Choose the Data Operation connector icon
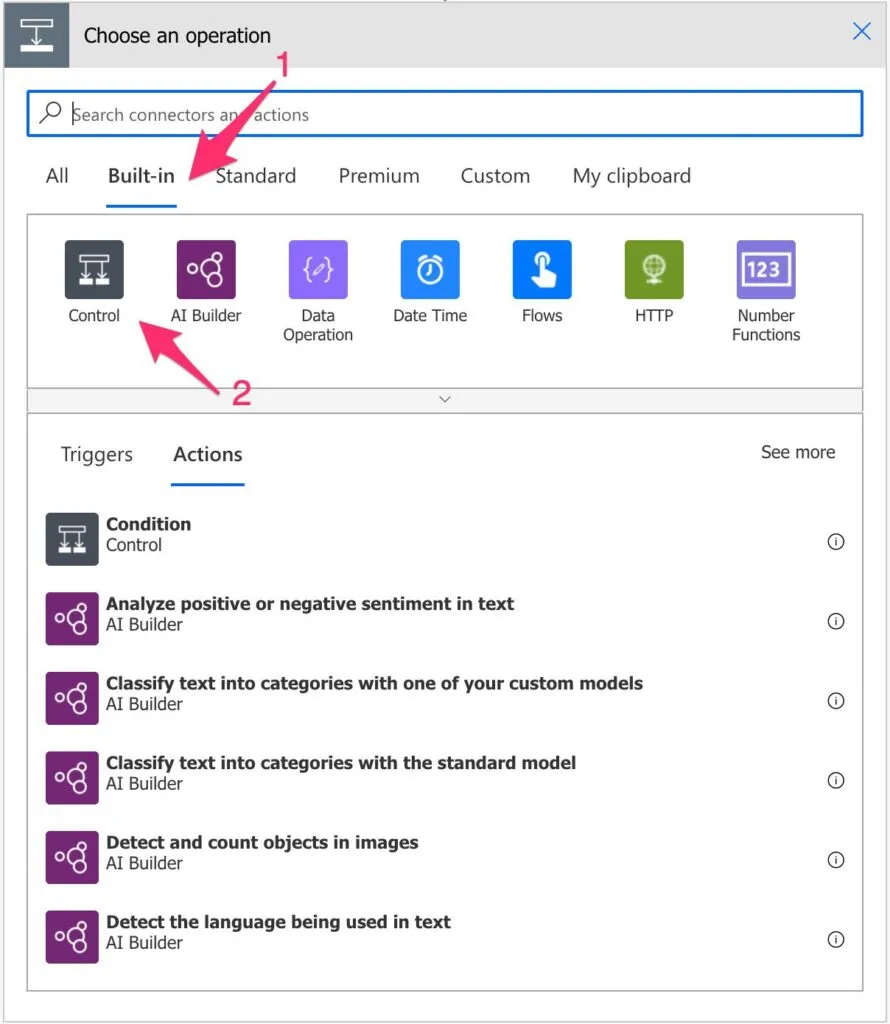The image size is (890, 1024). point(318,270)
